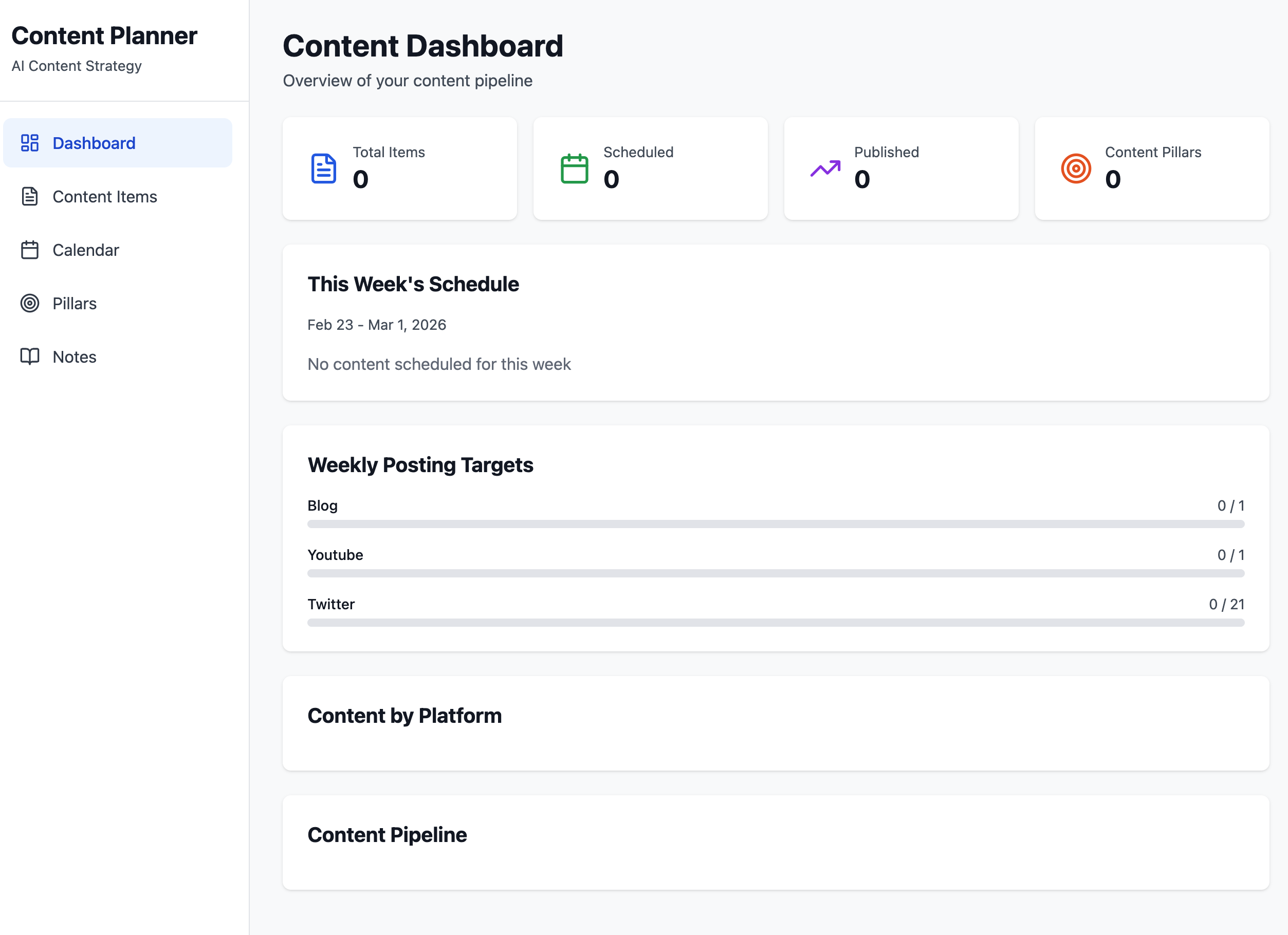
Task: Navigate to Notes
Action: click(x=75, y=357)
